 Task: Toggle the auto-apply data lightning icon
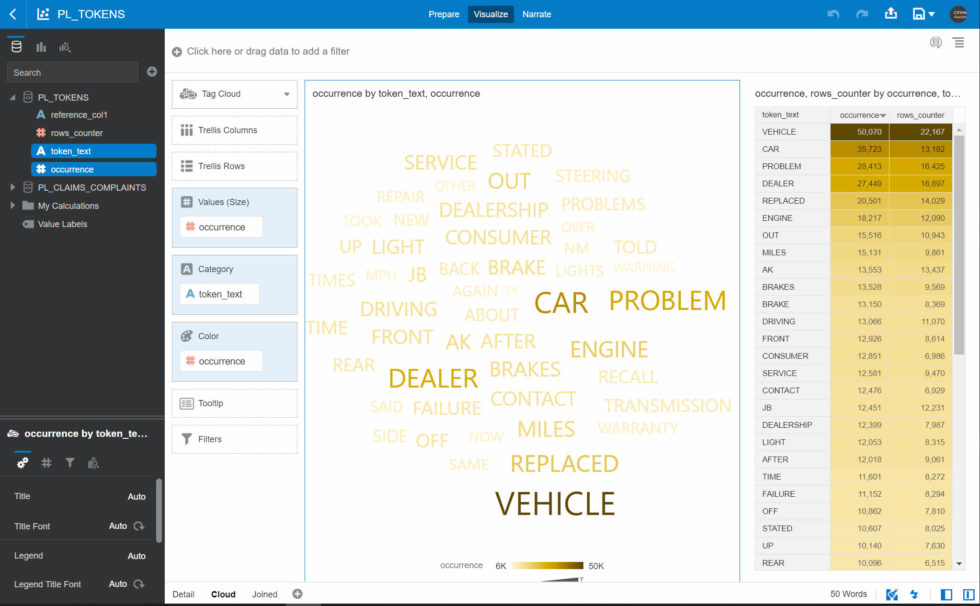(x=914, y=594)
